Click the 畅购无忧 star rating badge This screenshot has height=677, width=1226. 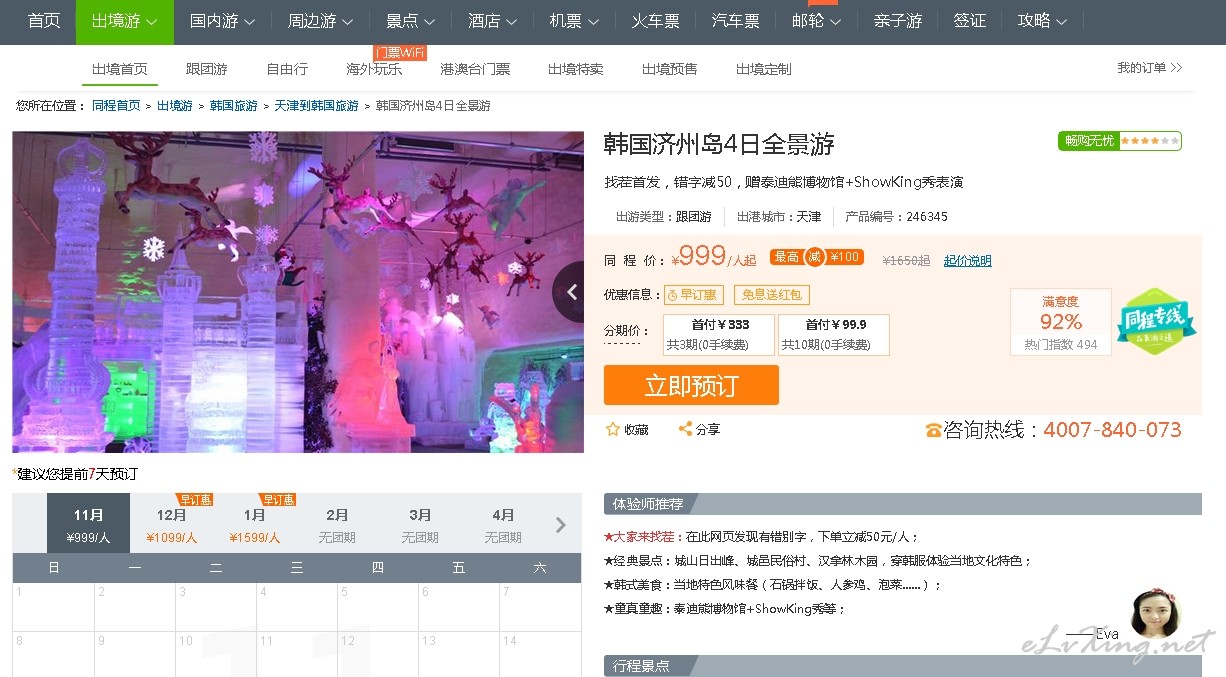(1120, 141)
